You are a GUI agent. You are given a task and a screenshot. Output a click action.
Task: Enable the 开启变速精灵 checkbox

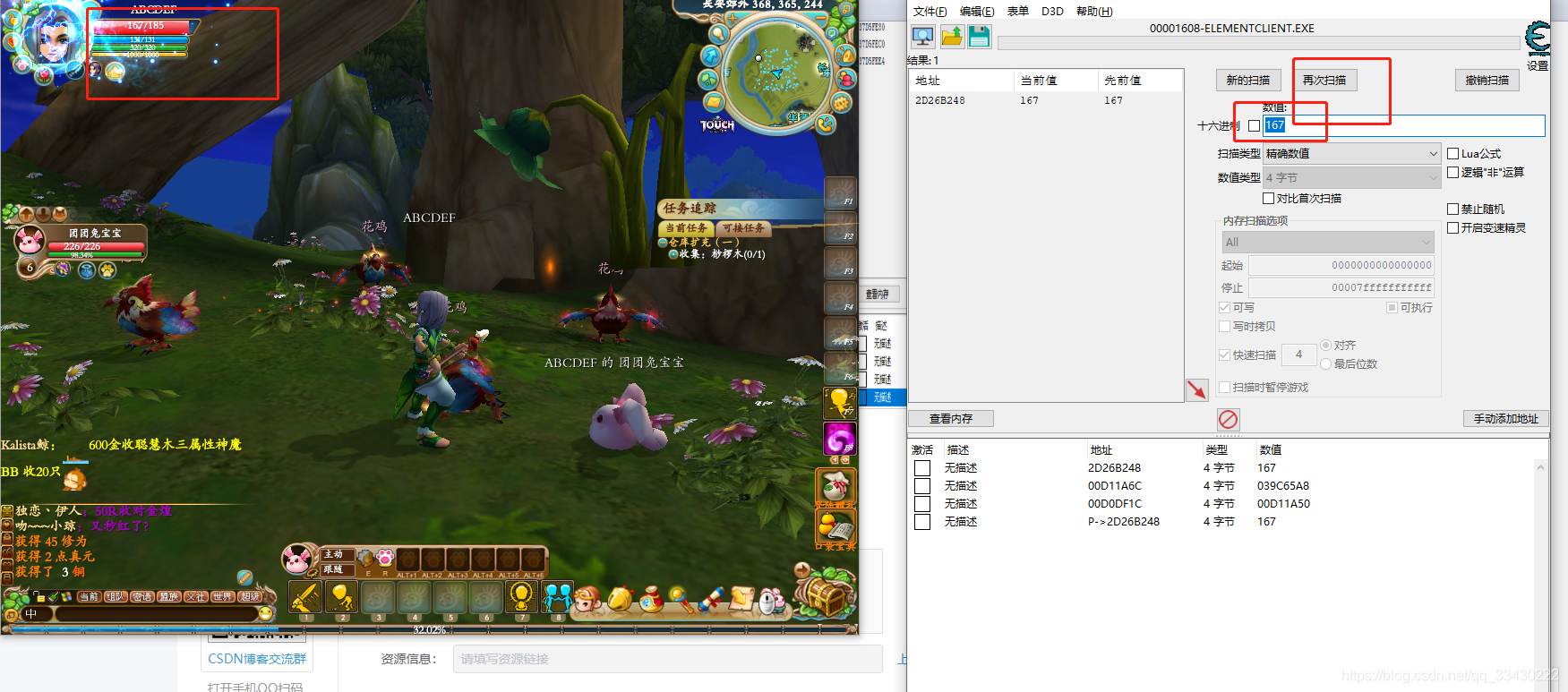point(1453,228)
